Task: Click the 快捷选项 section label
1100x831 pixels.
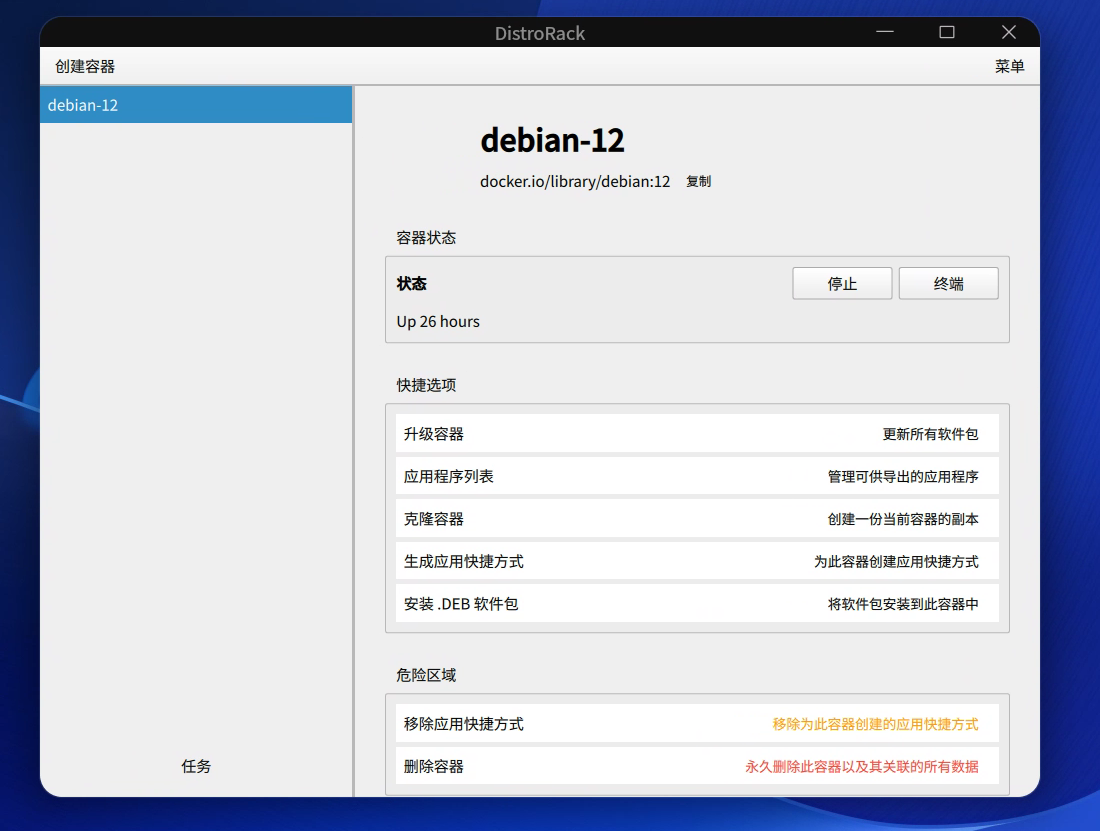Action: 426,385
